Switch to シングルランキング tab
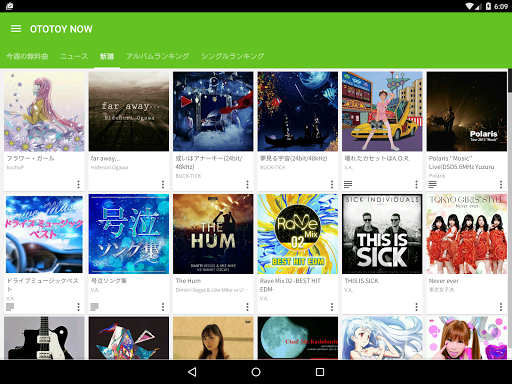This screenshot has width=512, height=384. coord(232,56)
